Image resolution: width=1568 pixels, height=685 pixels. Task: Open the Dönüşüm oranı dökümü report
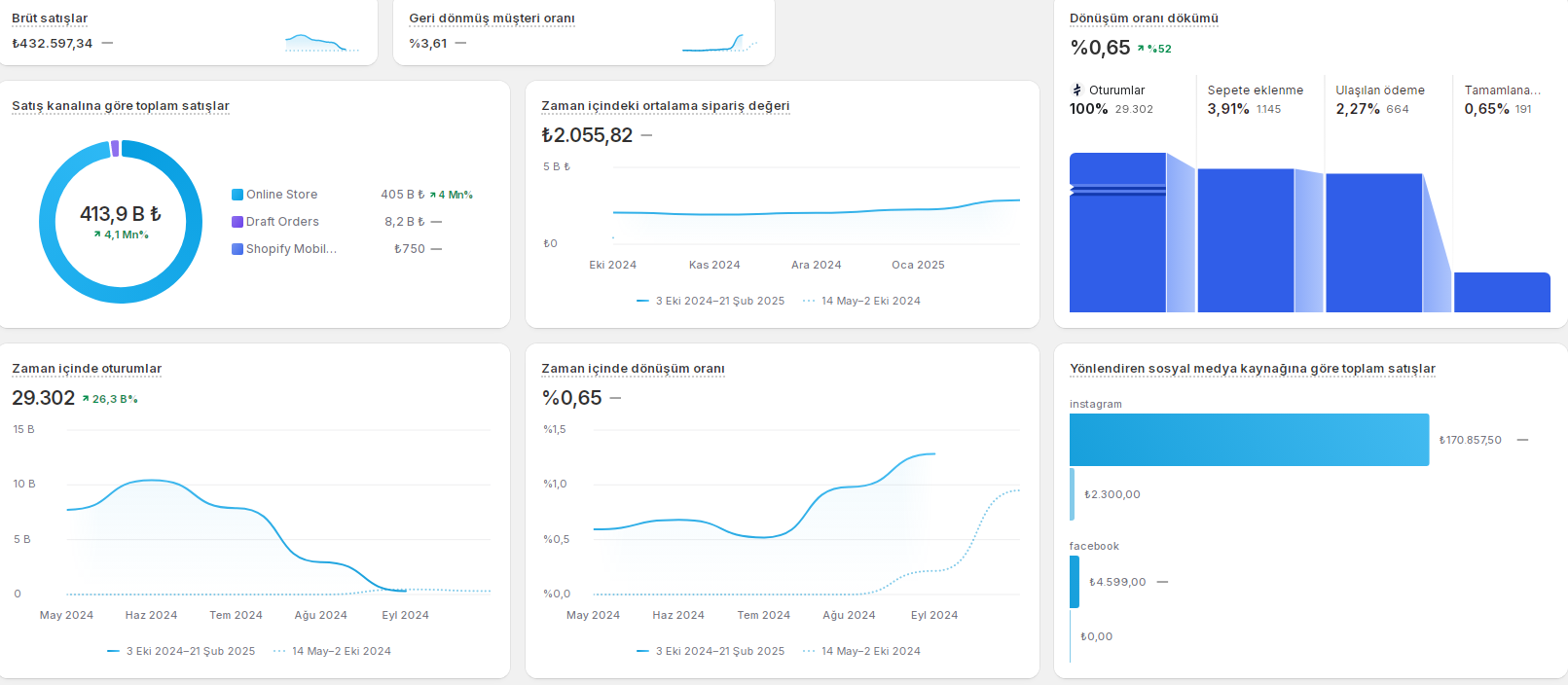click(1144, 18)
